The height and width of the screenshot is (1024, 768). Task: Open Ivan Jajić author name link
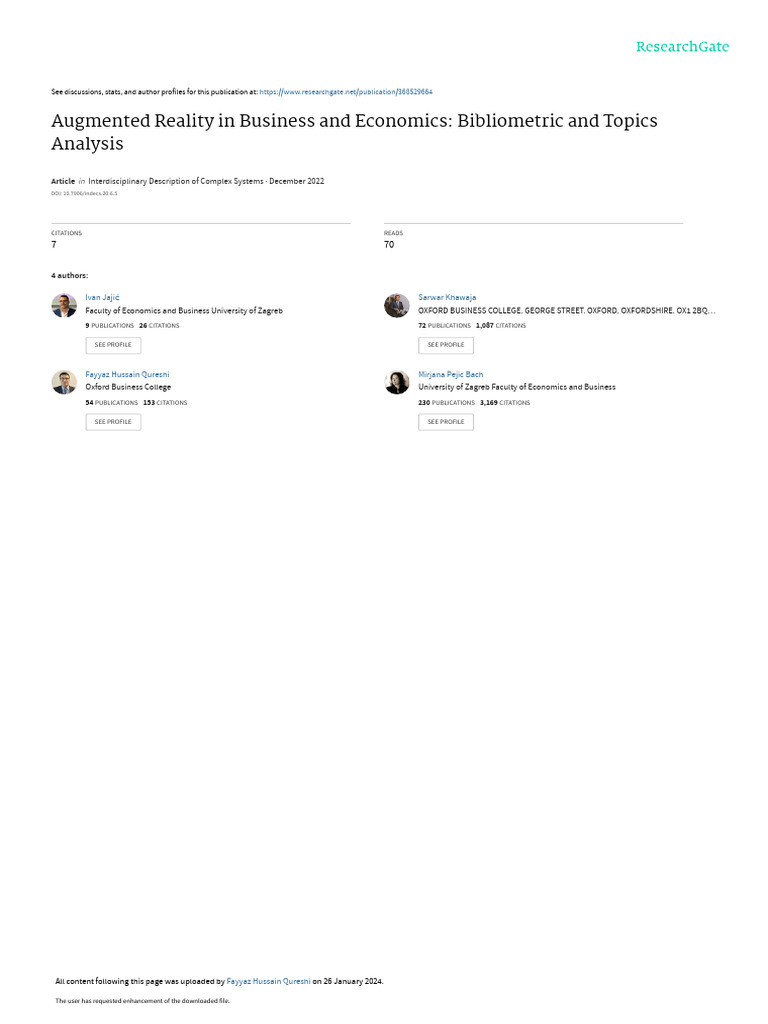pyautogui.click(x=103, y=298)
